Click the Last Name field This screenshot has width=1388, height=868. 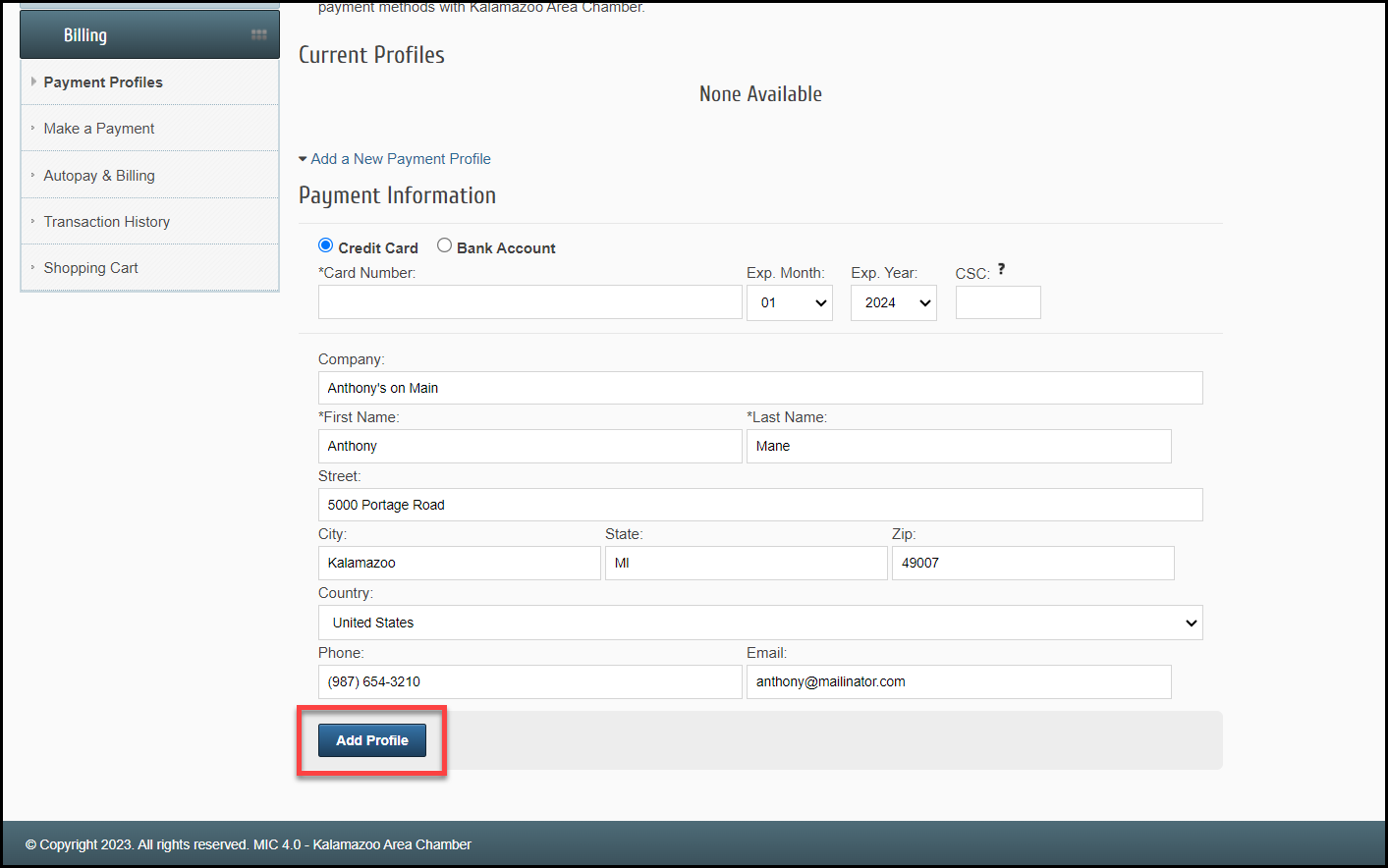coord(959,446)
